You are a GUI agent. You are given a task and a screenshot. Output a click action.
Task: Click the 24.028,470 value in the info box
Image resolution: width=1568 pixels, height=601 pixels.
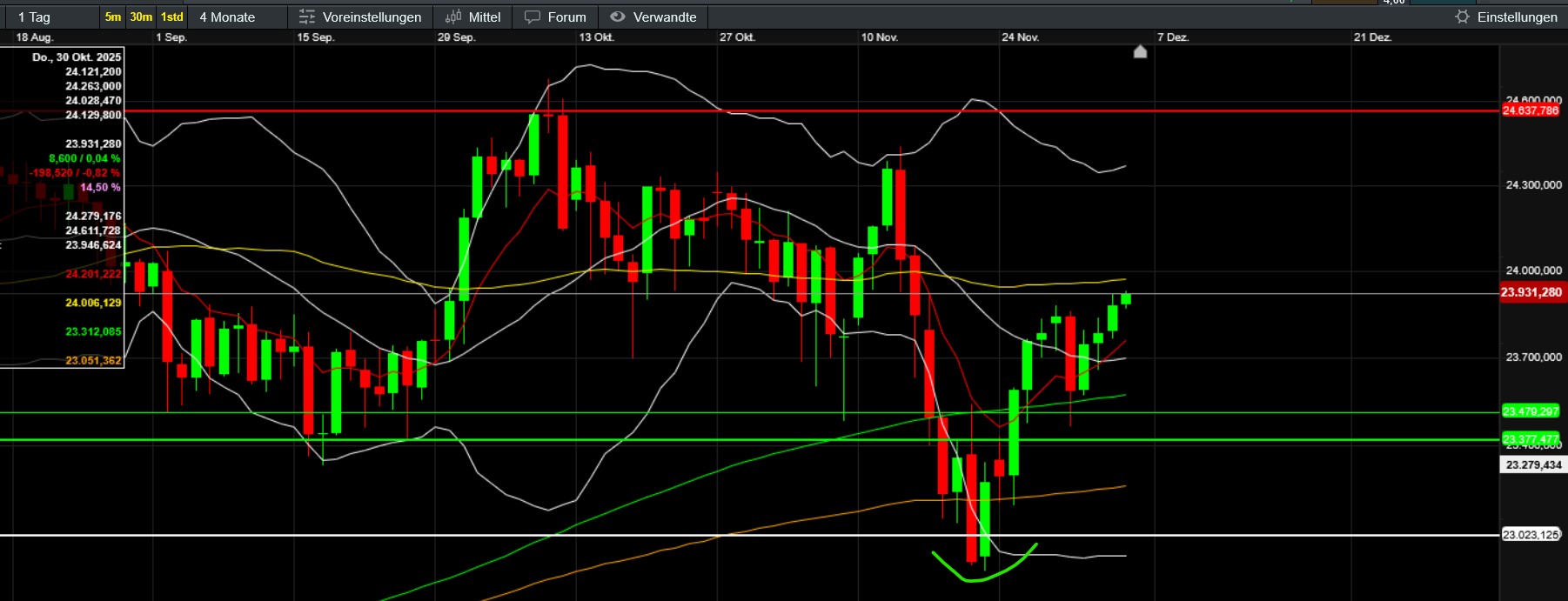point(93,101)
